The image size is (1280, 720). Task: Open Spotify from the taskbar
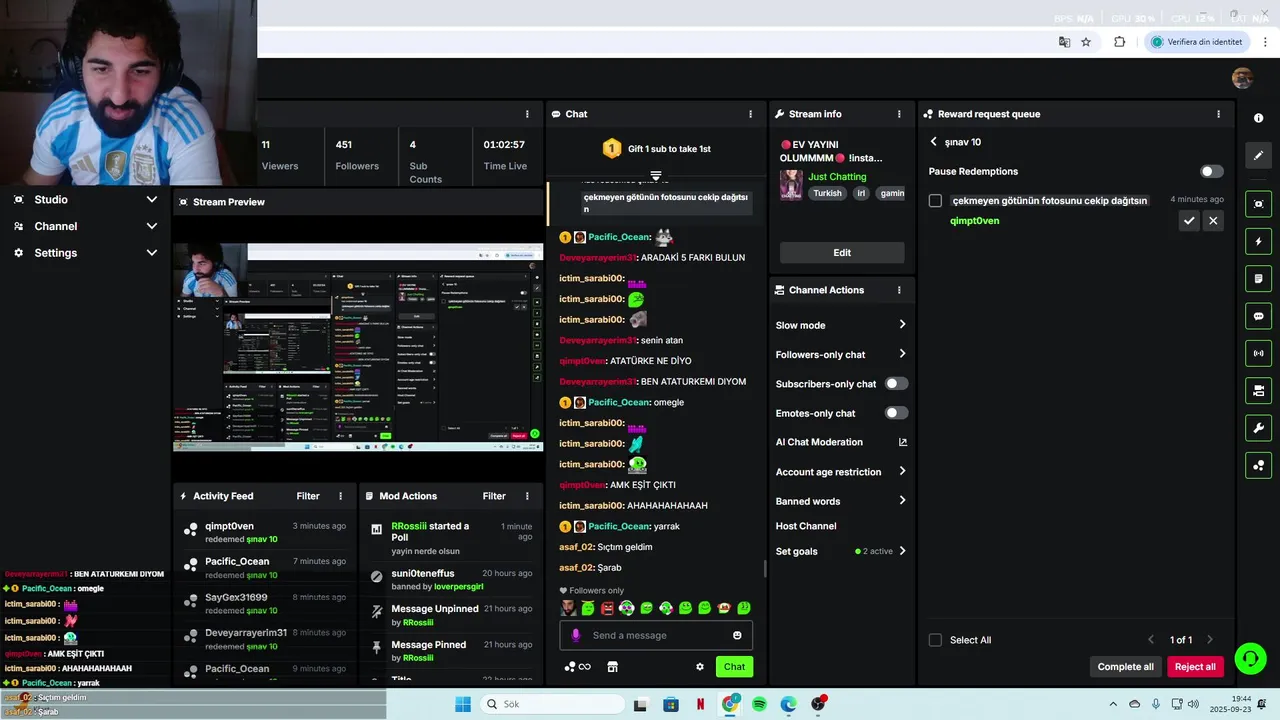pos(759,704)
